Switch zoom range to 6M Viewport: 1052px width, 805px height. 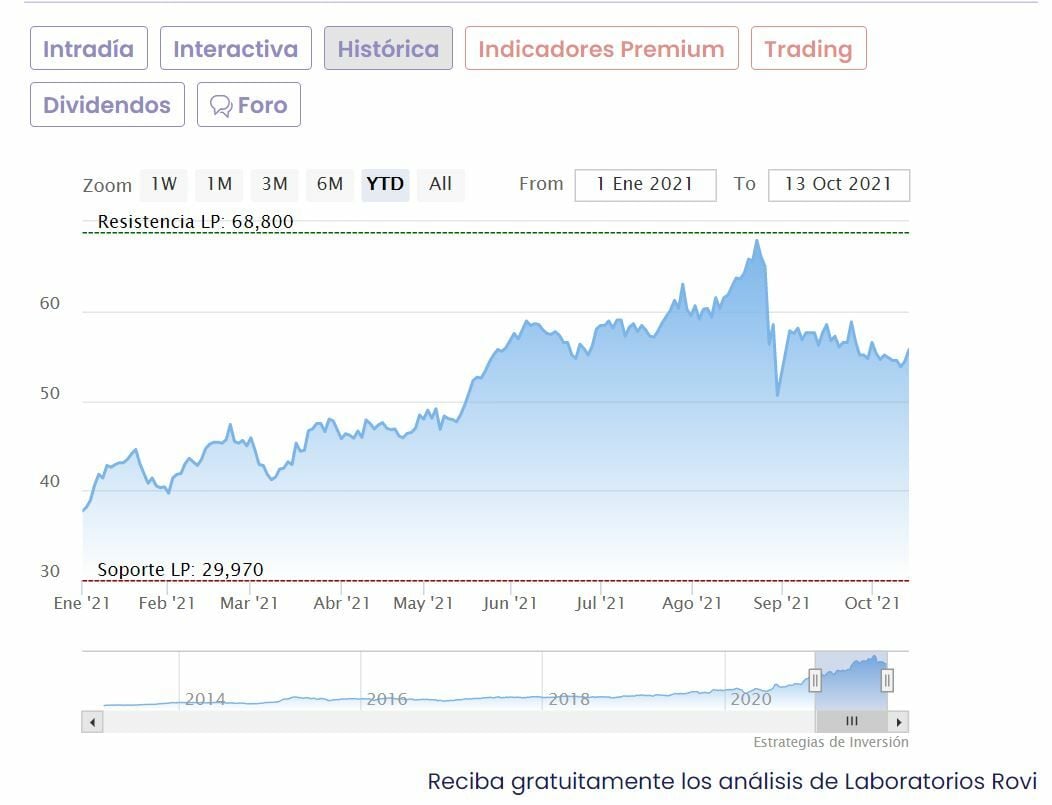[x=330, y=184]
